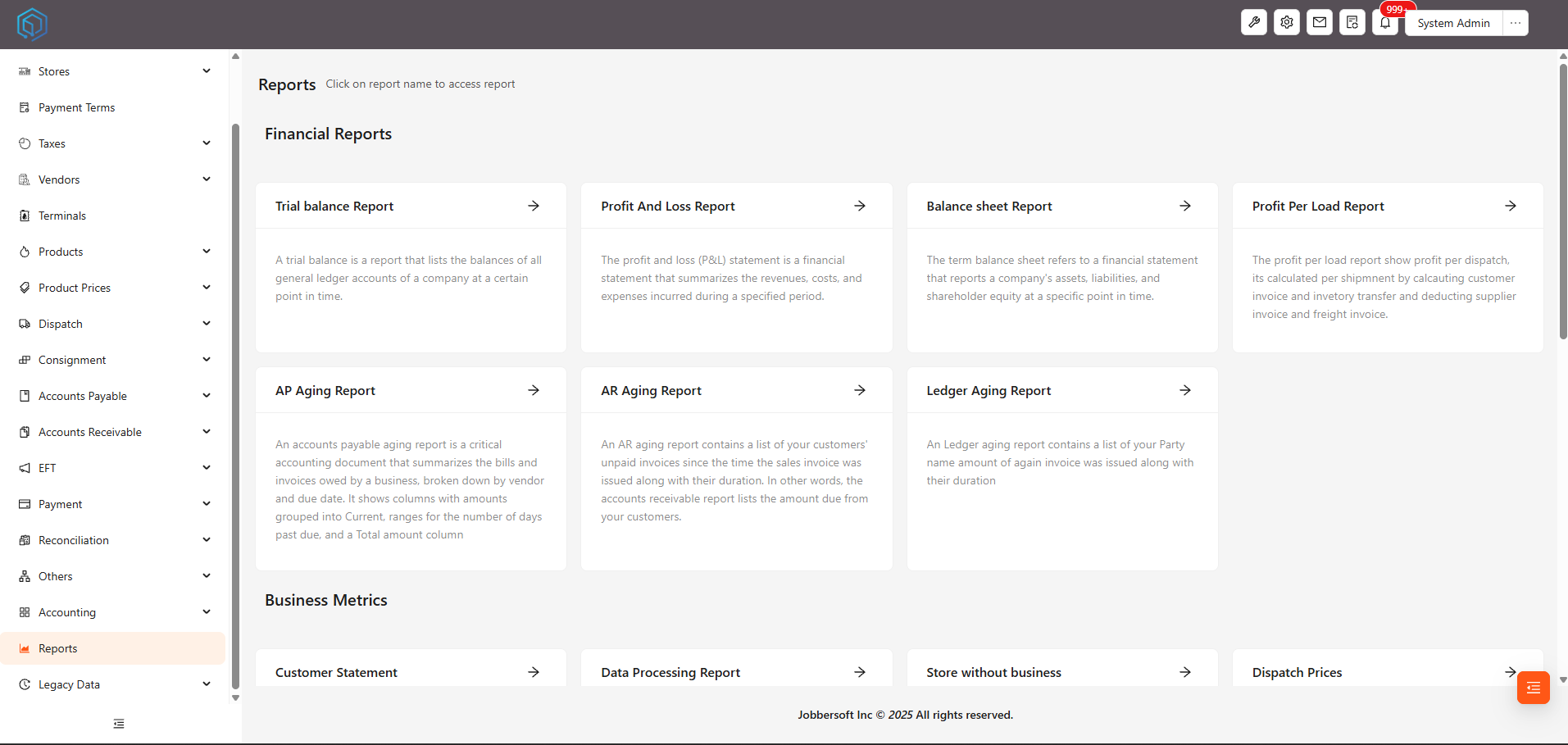Open Trial balance Report link

(x=334, y=207)
